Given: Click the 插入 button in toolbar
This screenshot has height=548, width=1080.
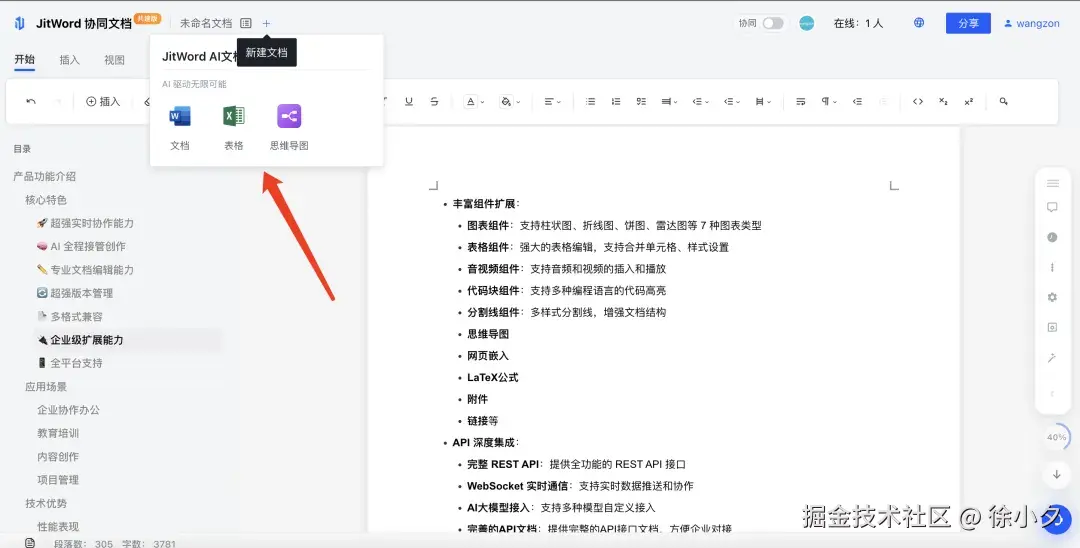Looking at the screenshot, I should (103, 101).
